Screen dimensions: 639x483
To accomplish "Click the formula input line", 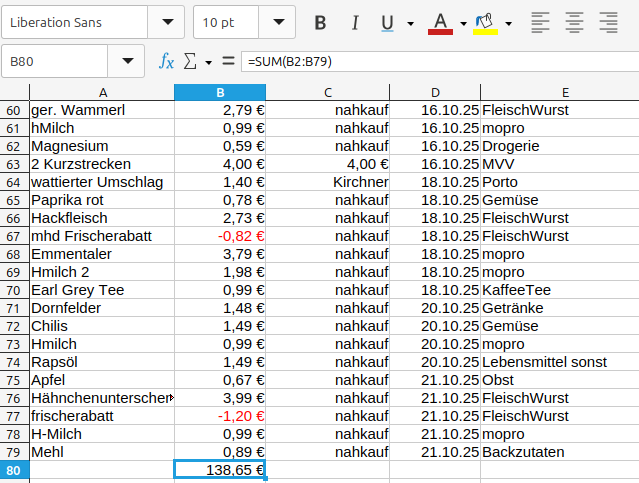I will click(x=438, y=62).
